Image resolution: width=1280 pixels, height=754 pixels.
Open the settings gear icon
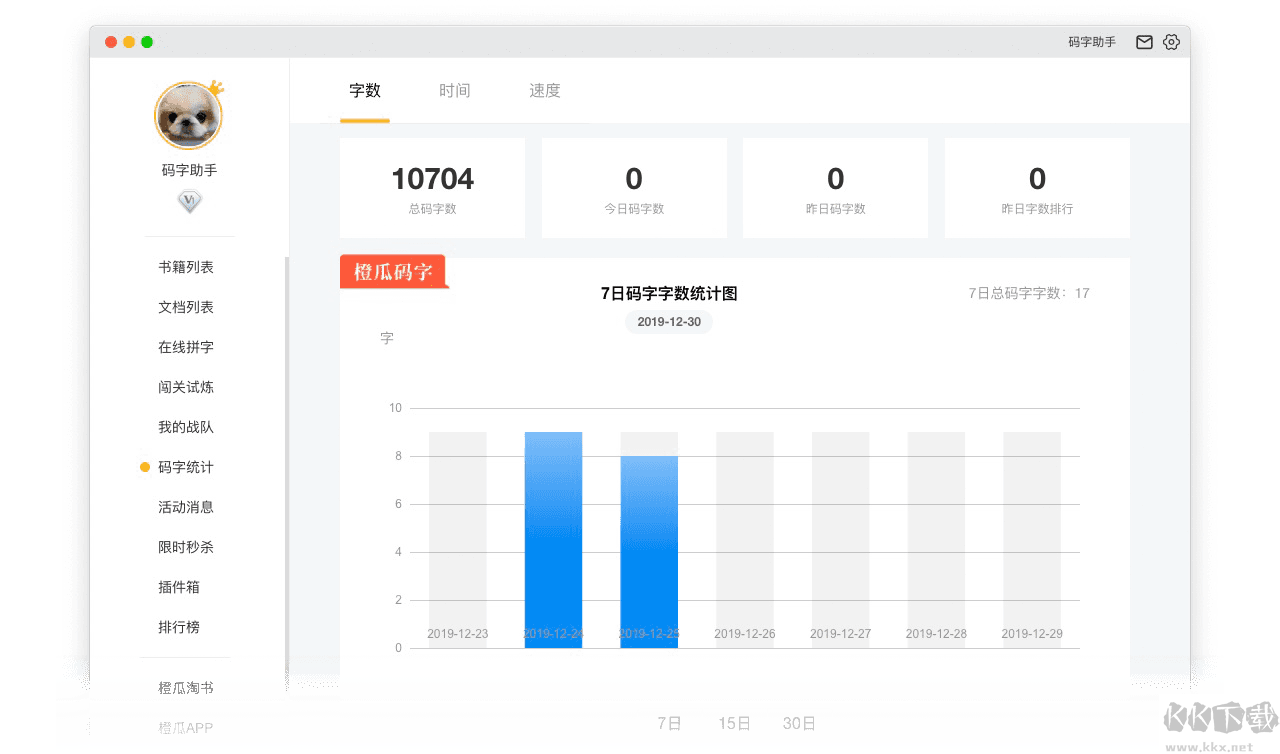pos(1171,42)
